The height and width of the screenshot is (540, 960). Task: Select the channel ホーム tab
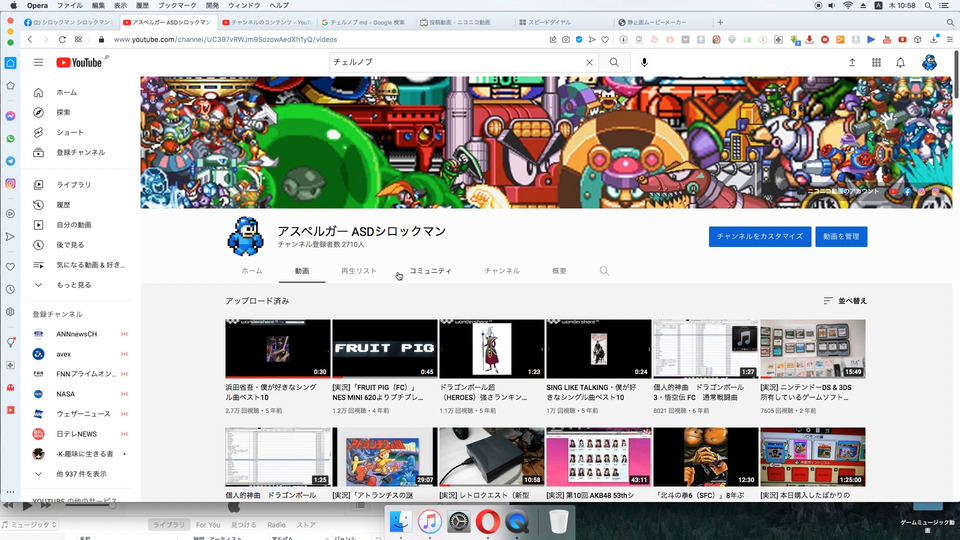click(x=252, y=271)
